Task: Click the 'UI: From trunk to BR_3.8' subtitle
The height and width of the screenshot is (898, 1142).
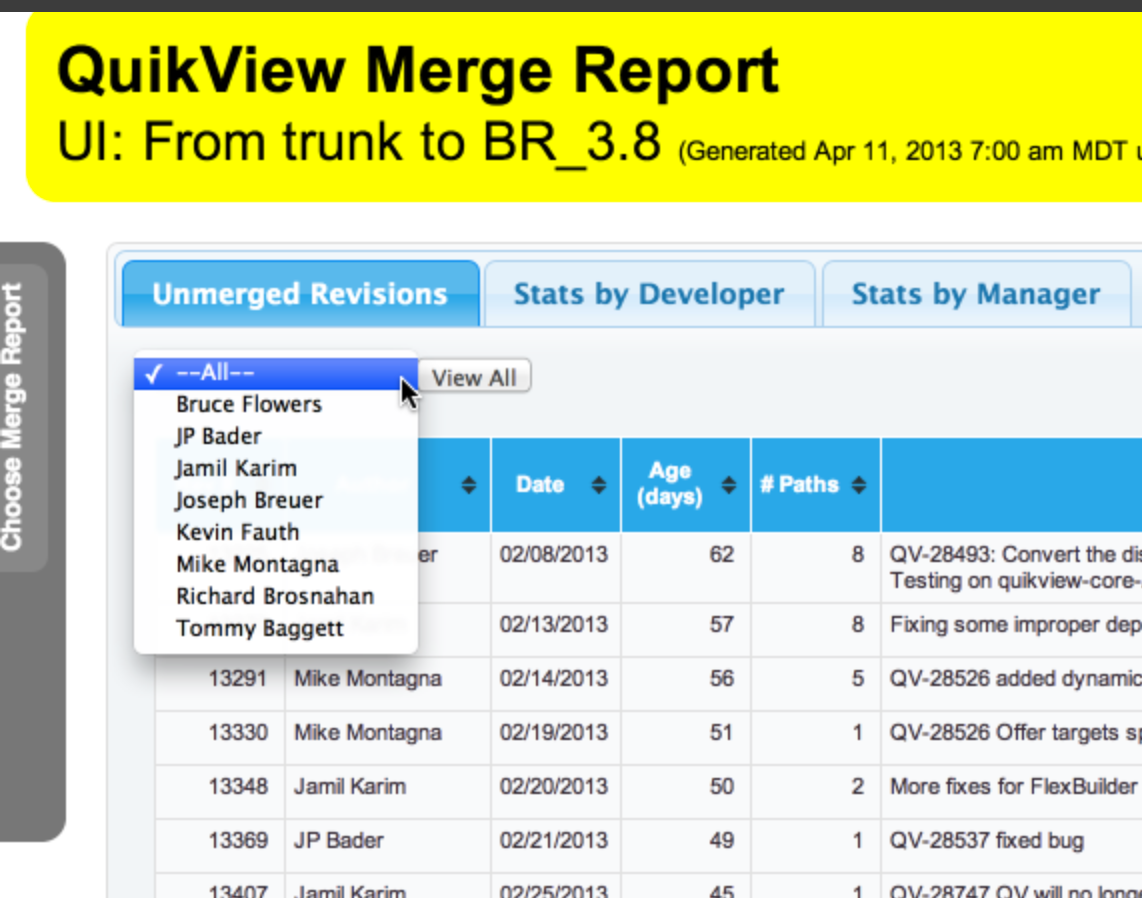Action: [x=359, y=141]
